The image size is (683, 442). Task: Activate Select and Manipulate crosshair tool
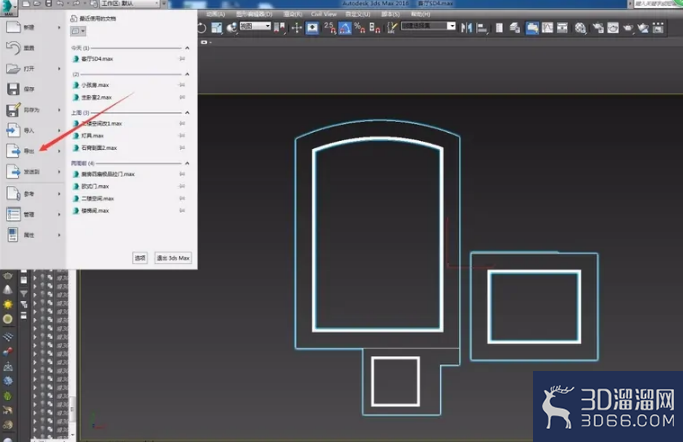pyautogui.click(x=297, y=28)
